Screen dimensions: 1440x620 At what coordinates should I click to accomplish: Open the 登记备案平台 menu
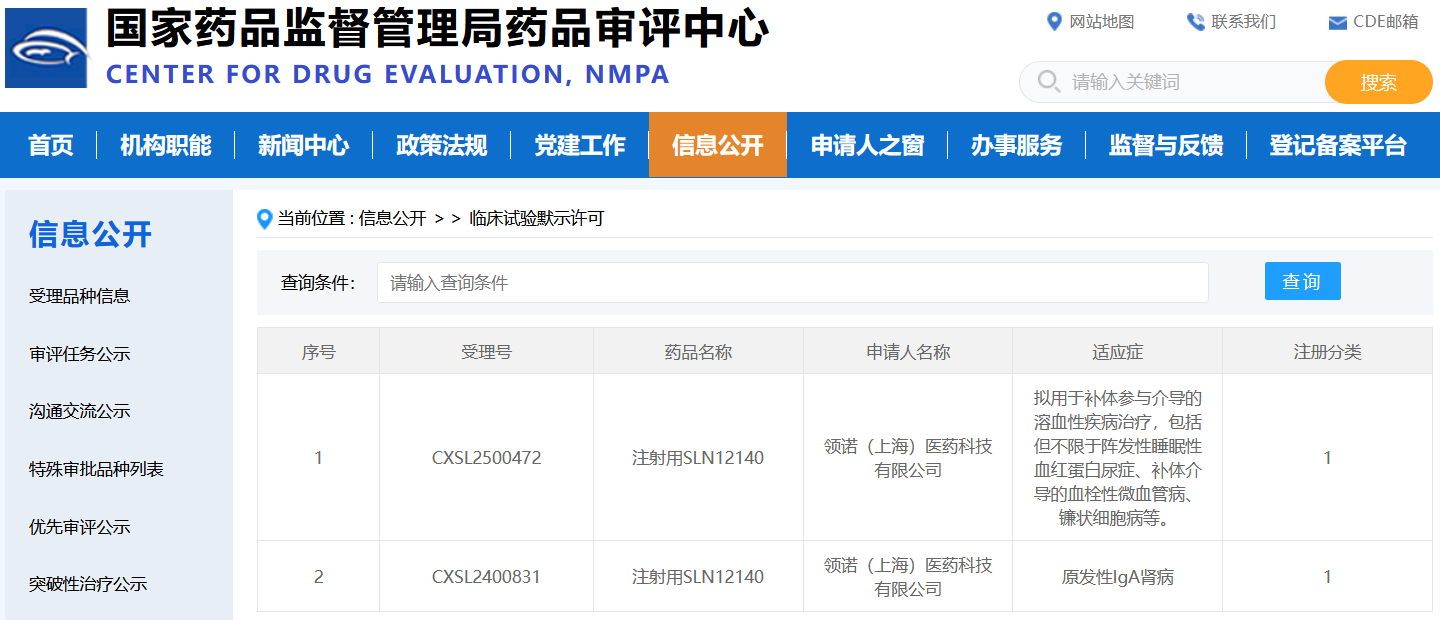tap(1337, 144)
